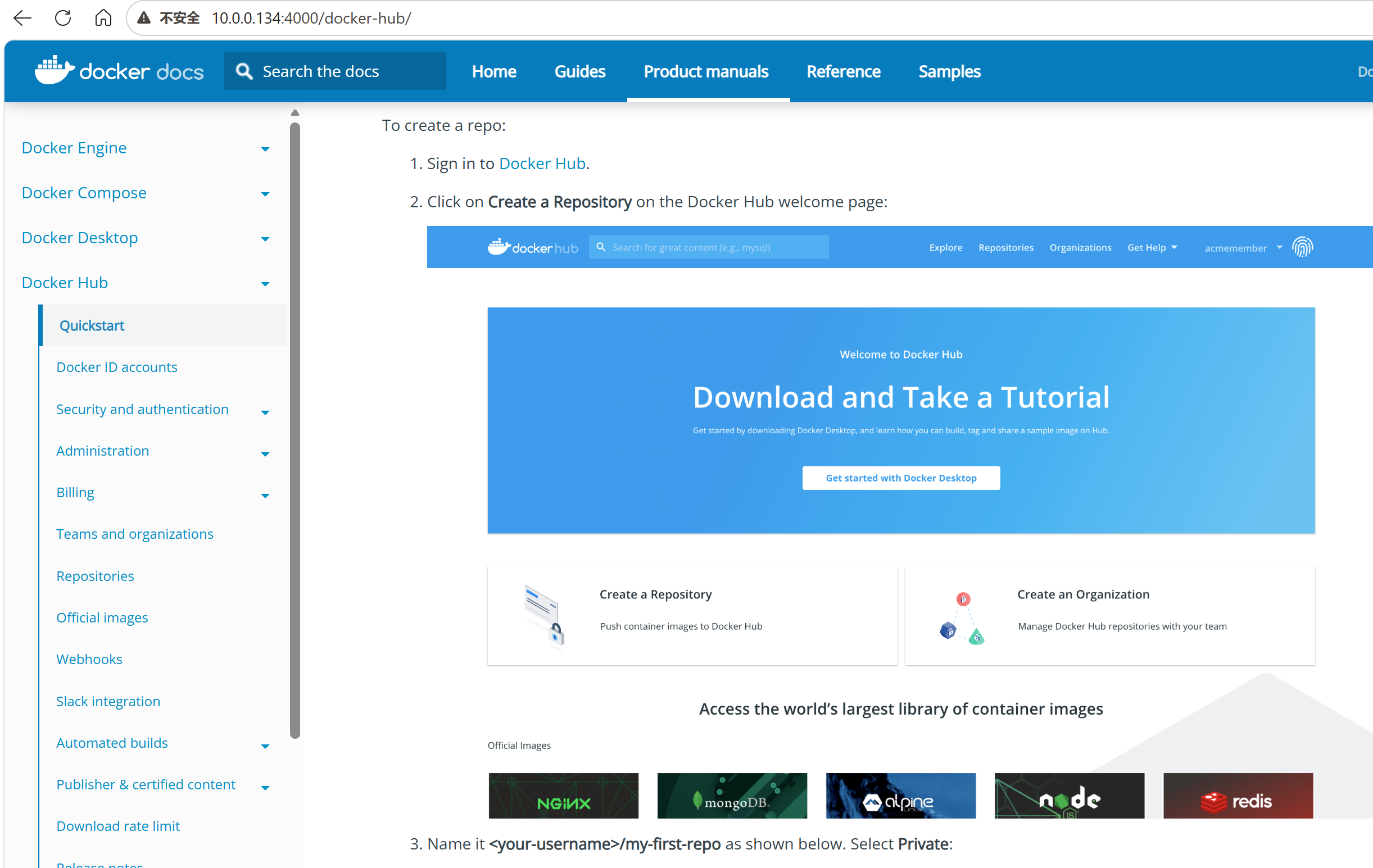
Task: Open the Reference tab
Action: coord(843,71)
